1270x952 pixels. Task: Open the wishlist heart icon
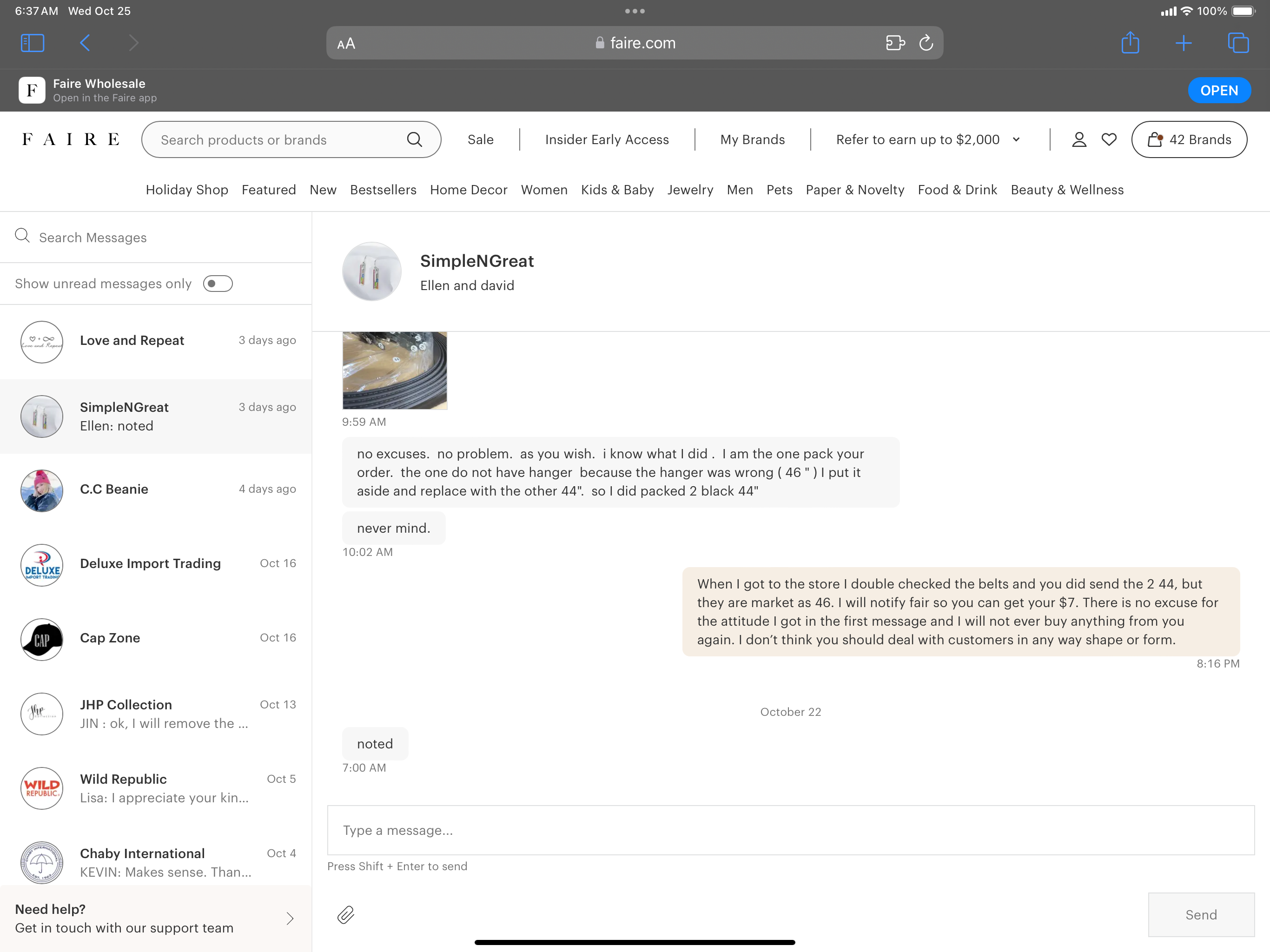coord(1109,139)
